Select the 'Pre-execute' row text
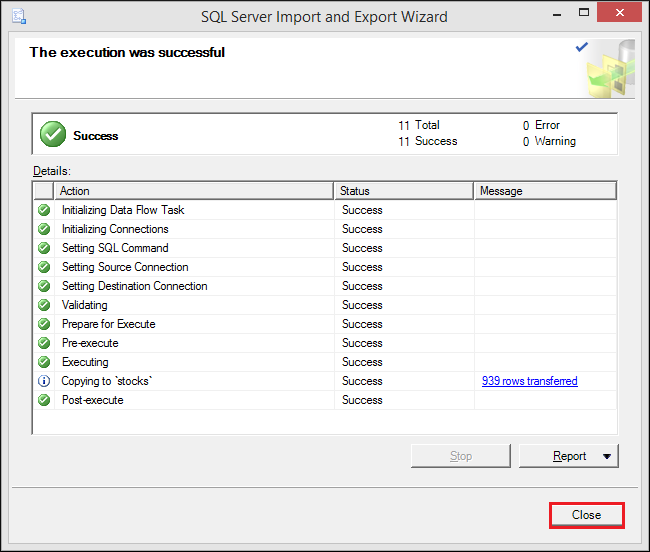This screenshot has width=650, height=552. click(x=90, y=343)
